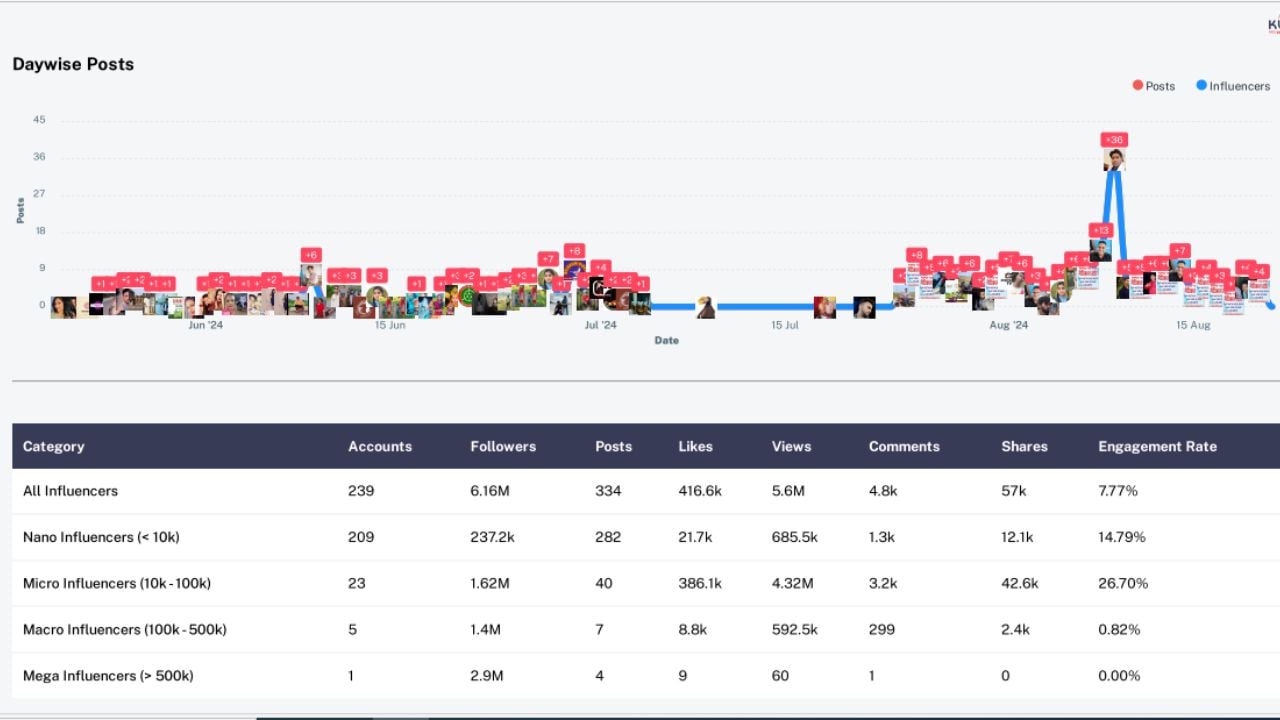Click the 0.82% engagement rate
The image size is (1280, 720).
click(1120, 629)
